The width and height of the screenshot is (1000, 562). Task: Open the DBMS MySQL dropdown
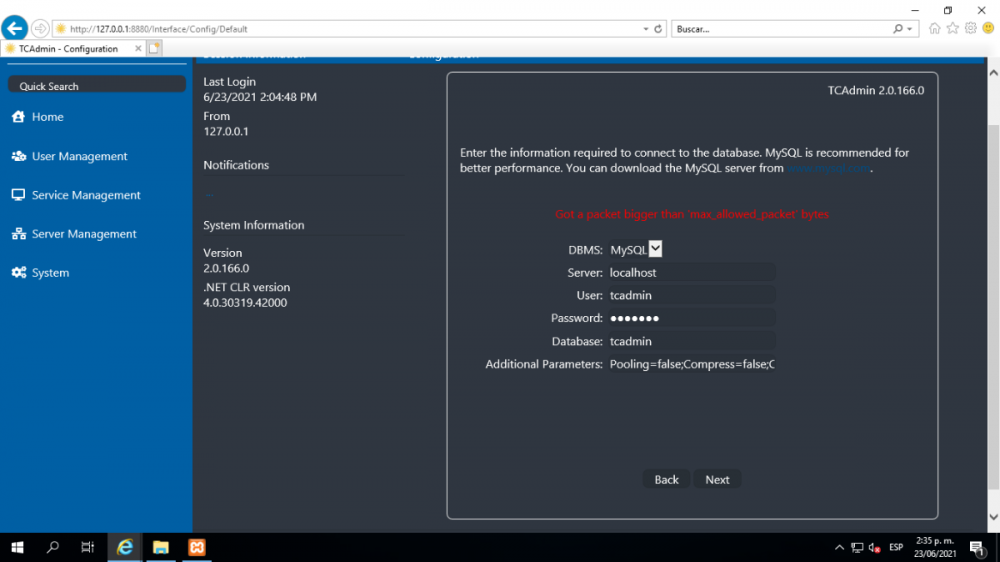click(655, 249)
